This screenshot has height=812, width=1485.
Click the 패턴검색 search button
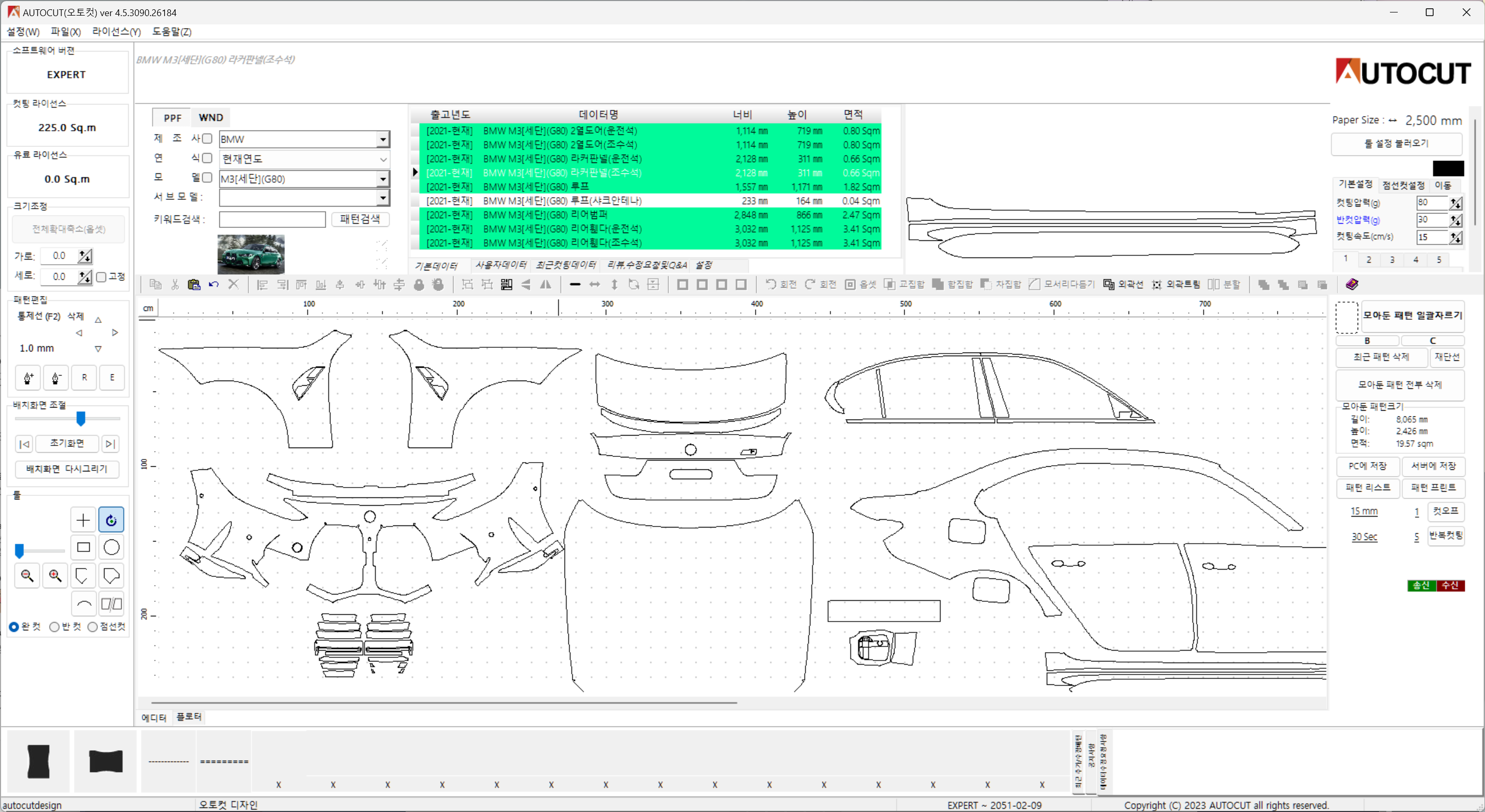point(360,219)
